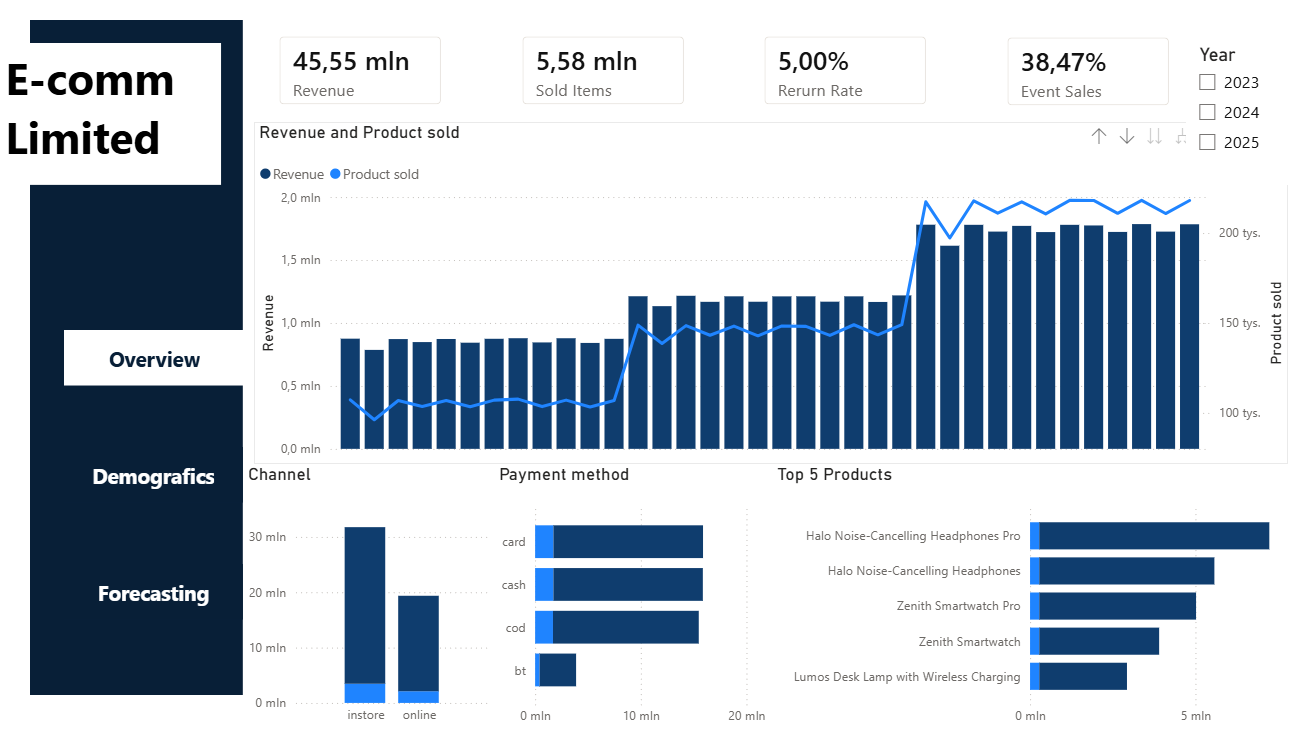The image size is (1306, 732).
Task: Select the 45,55 mln Revenue card
Action: 360,70
